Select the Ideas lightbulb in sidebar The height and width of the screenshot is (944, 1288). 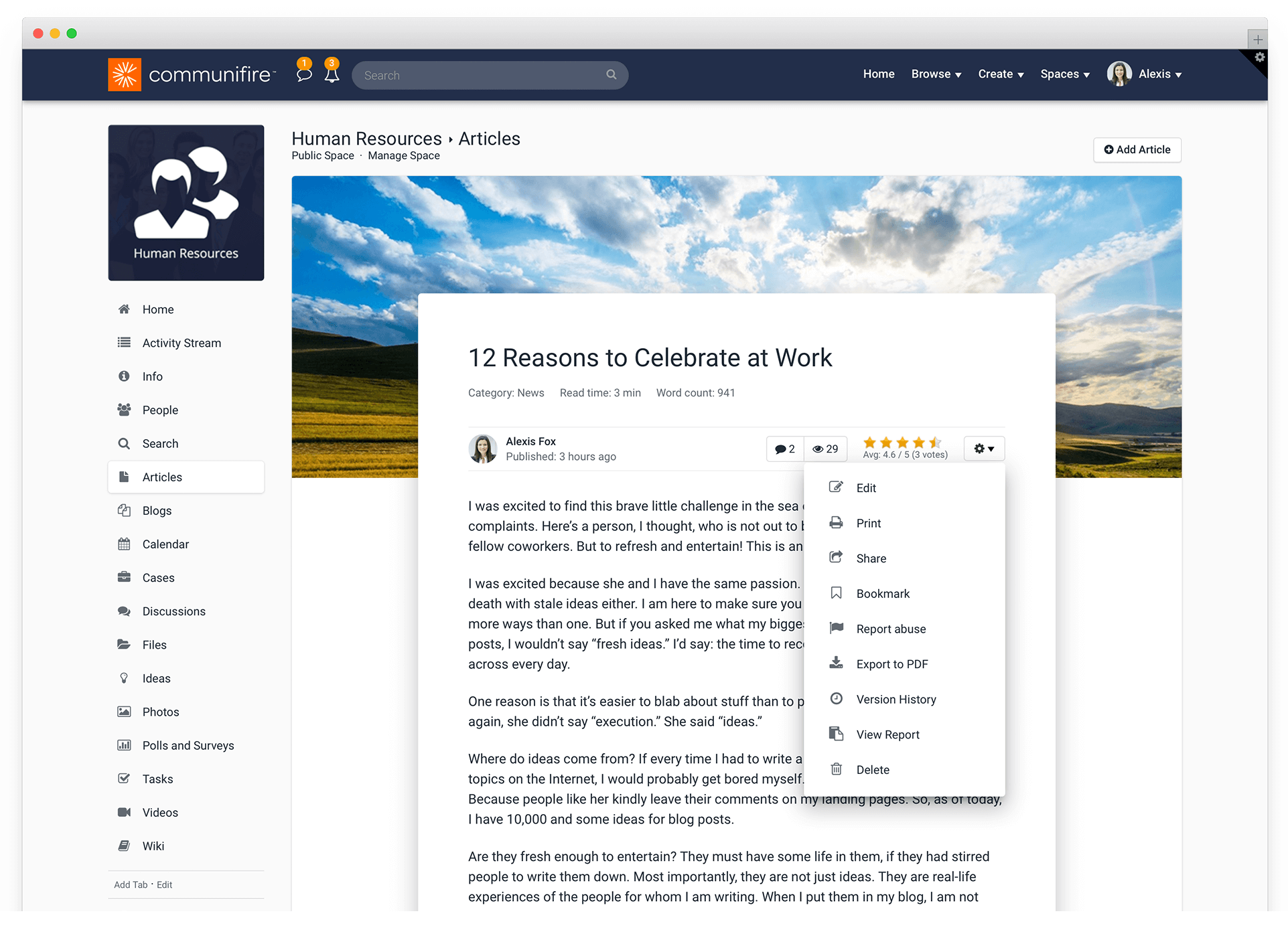point(124,678)
